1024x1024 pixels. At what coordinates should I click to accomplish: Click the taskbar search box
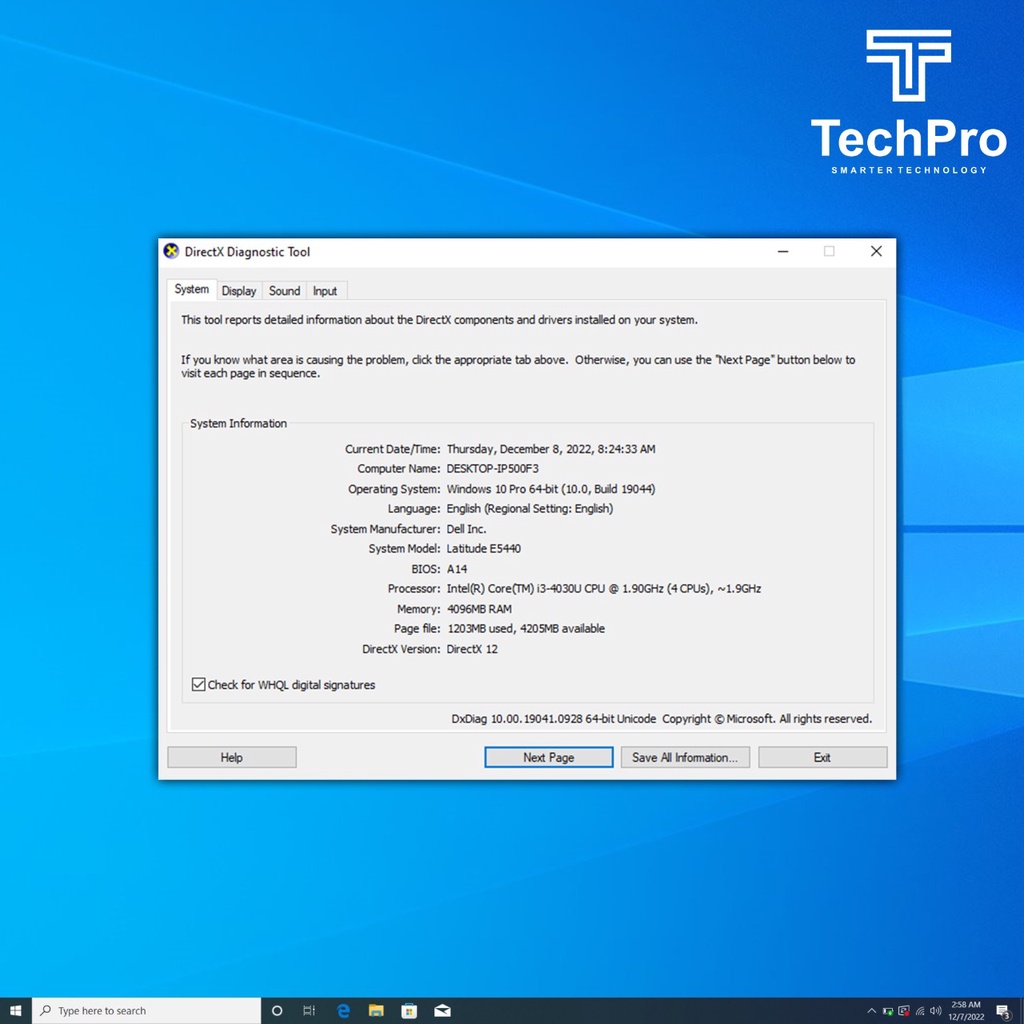point(145,1010)
